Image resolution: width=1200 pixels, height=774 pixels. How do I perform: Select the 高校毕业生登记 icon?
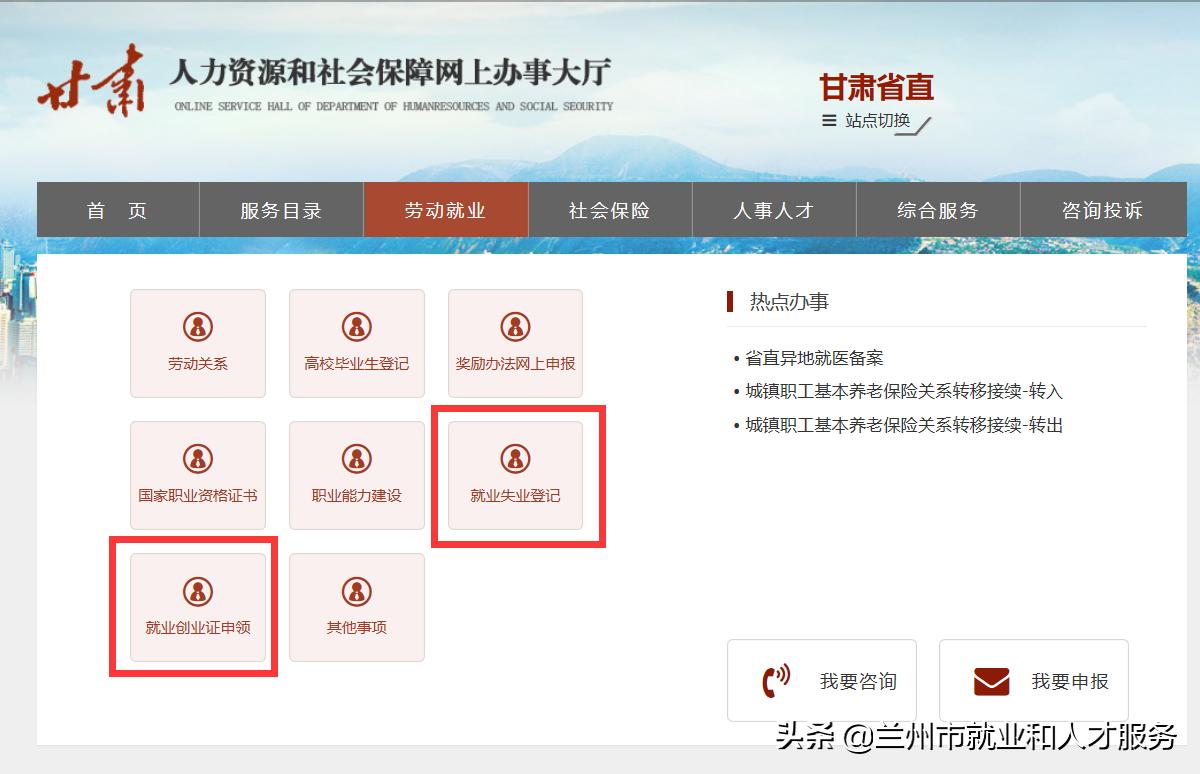356,343
